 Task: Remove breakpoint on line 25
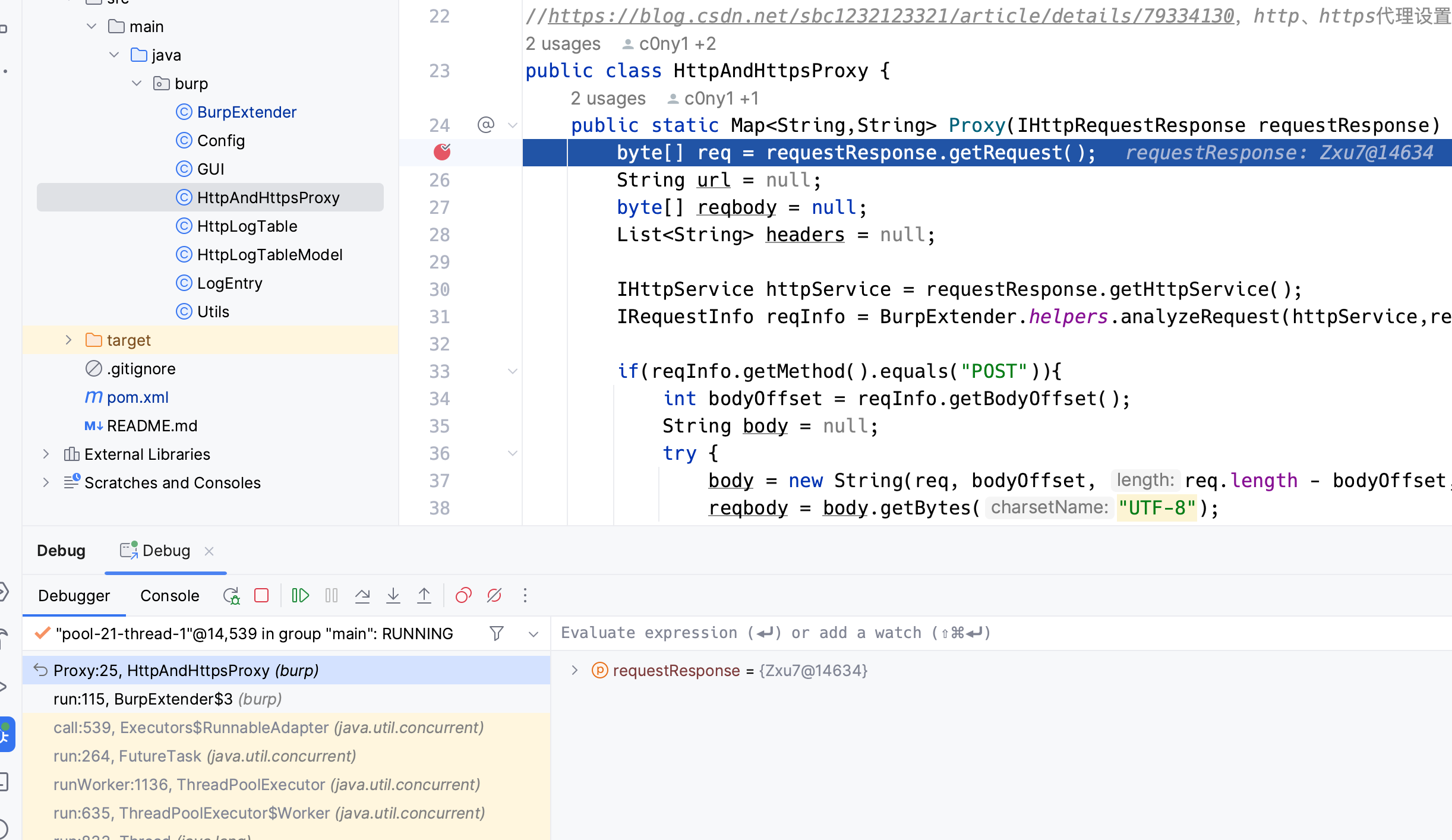coord(442,152)
